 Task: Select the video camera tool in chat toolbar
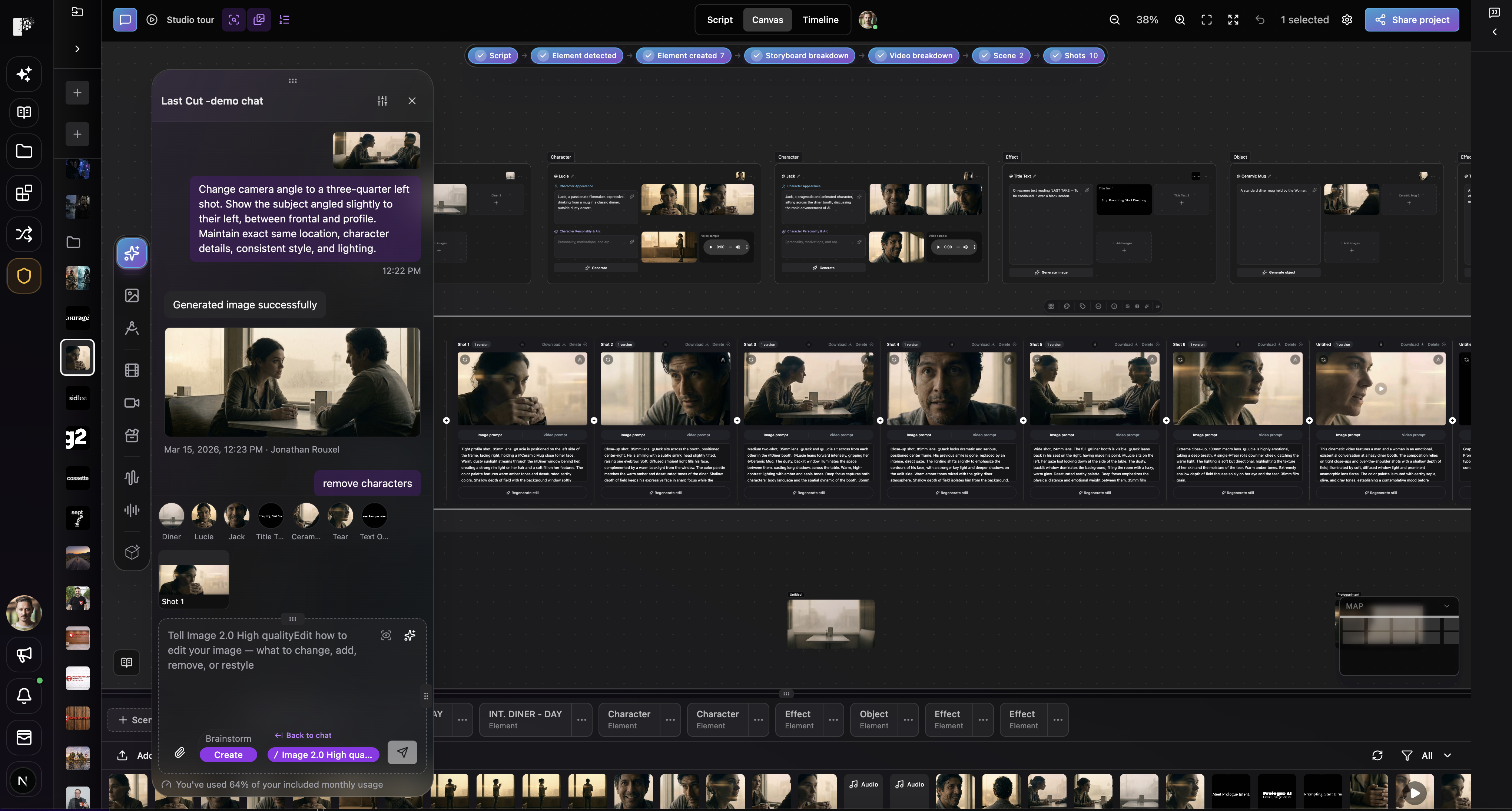[x=132, y=403]
